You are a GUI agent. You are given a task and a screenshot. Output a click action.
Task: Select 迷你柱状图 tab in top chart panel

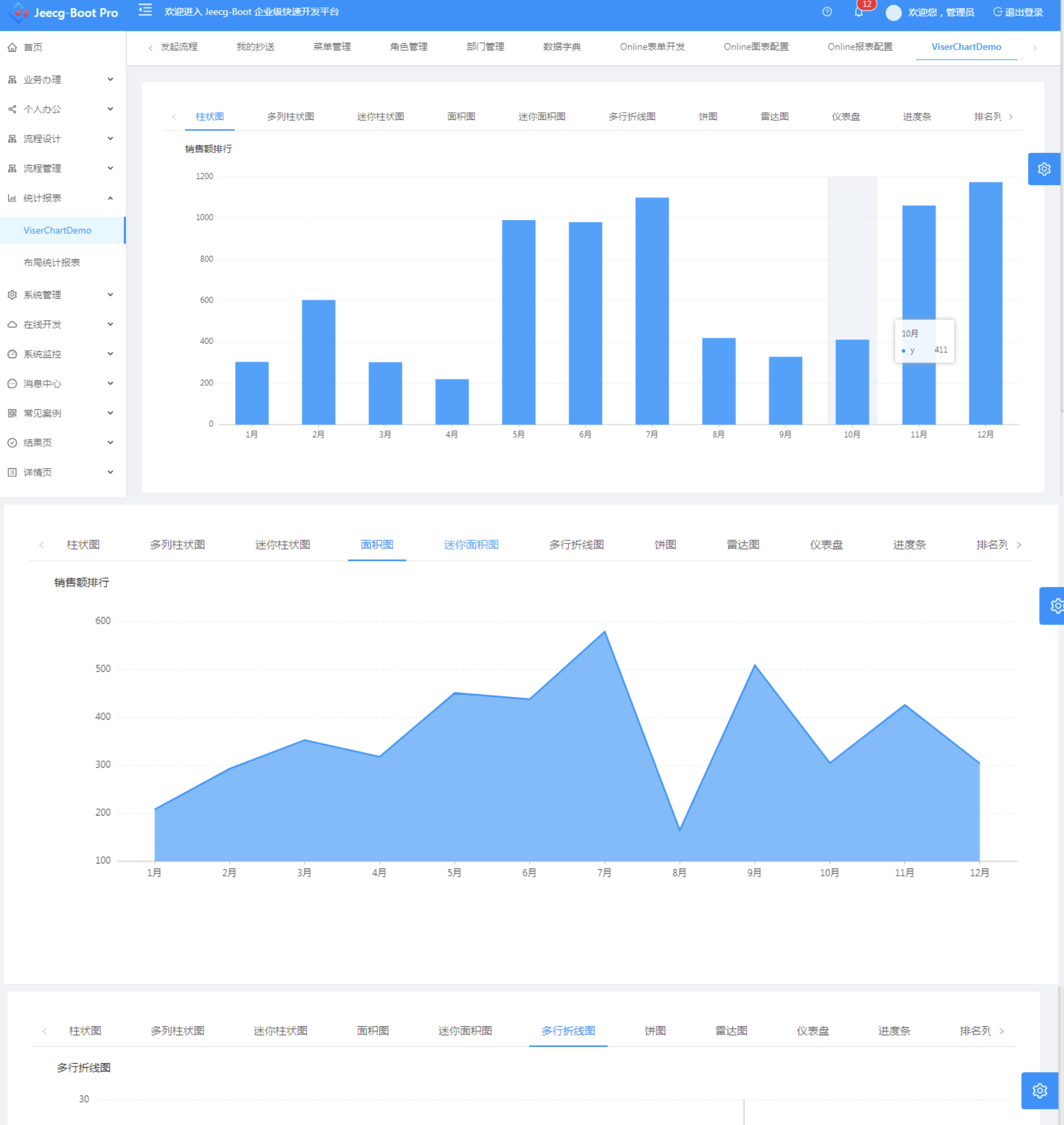tap(380, 117)
